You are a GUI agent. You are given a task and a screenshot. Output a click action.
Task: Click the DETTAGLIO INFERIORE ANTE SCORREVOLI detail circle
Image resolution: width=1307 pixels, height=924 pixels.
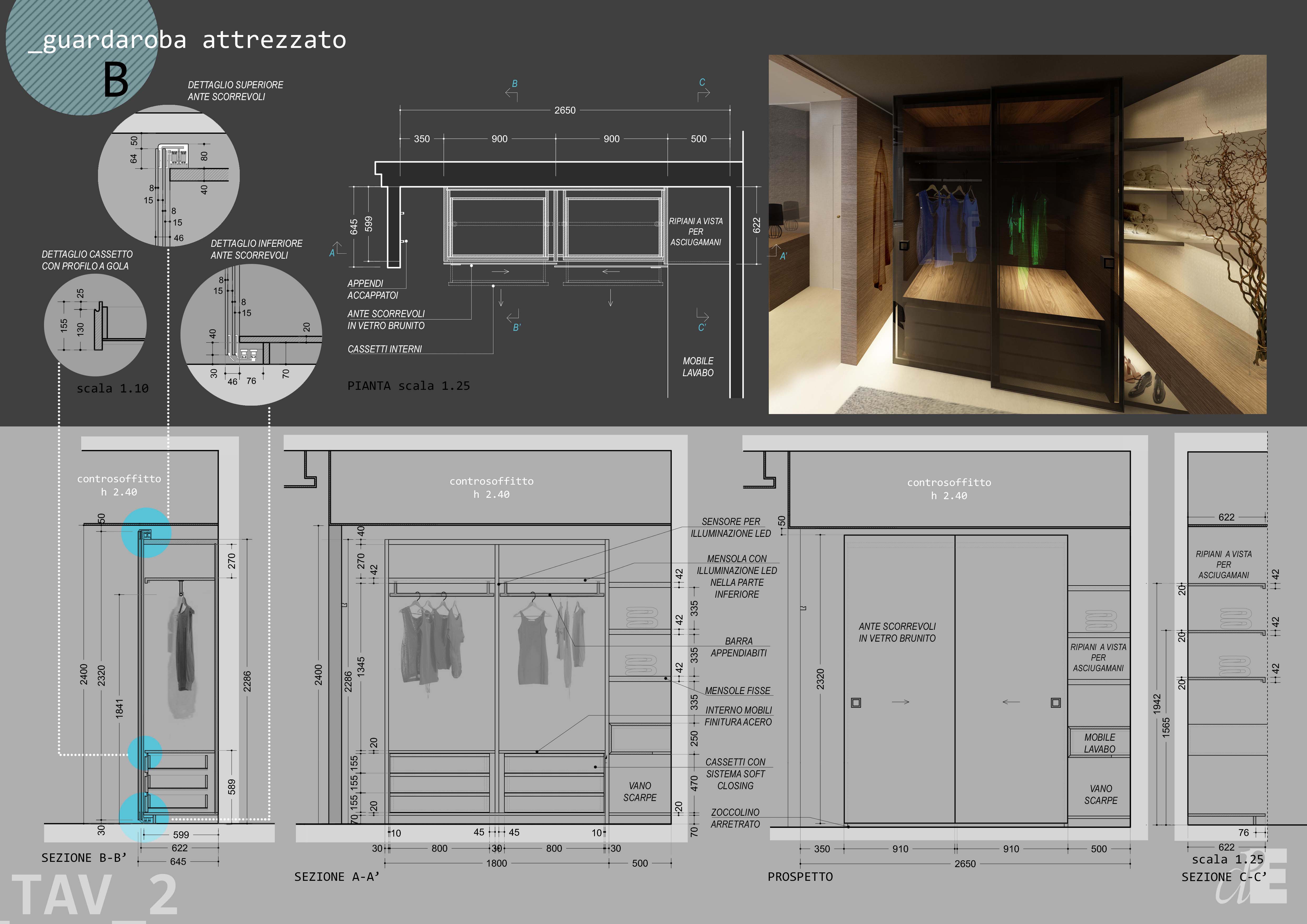point(251,335)
